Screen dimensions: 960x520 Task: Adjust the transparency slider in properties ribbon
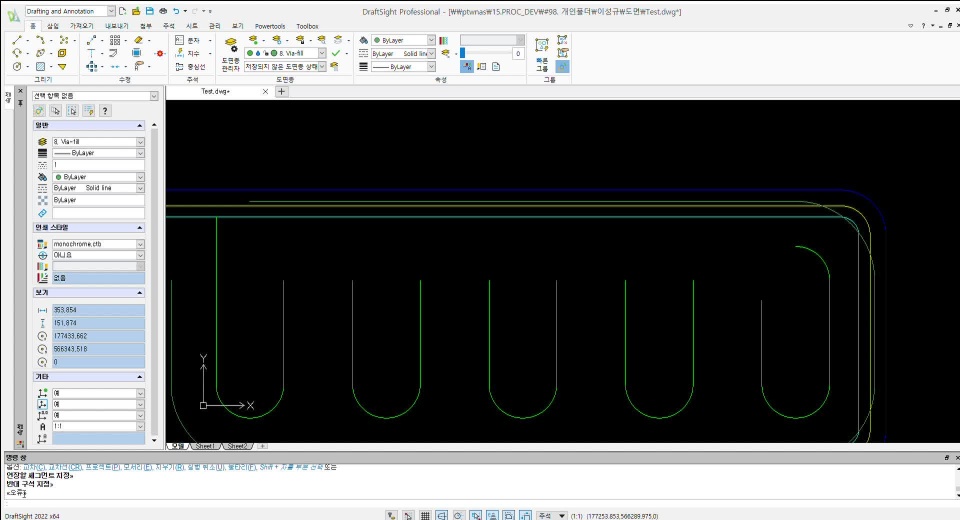pos(463,53)
